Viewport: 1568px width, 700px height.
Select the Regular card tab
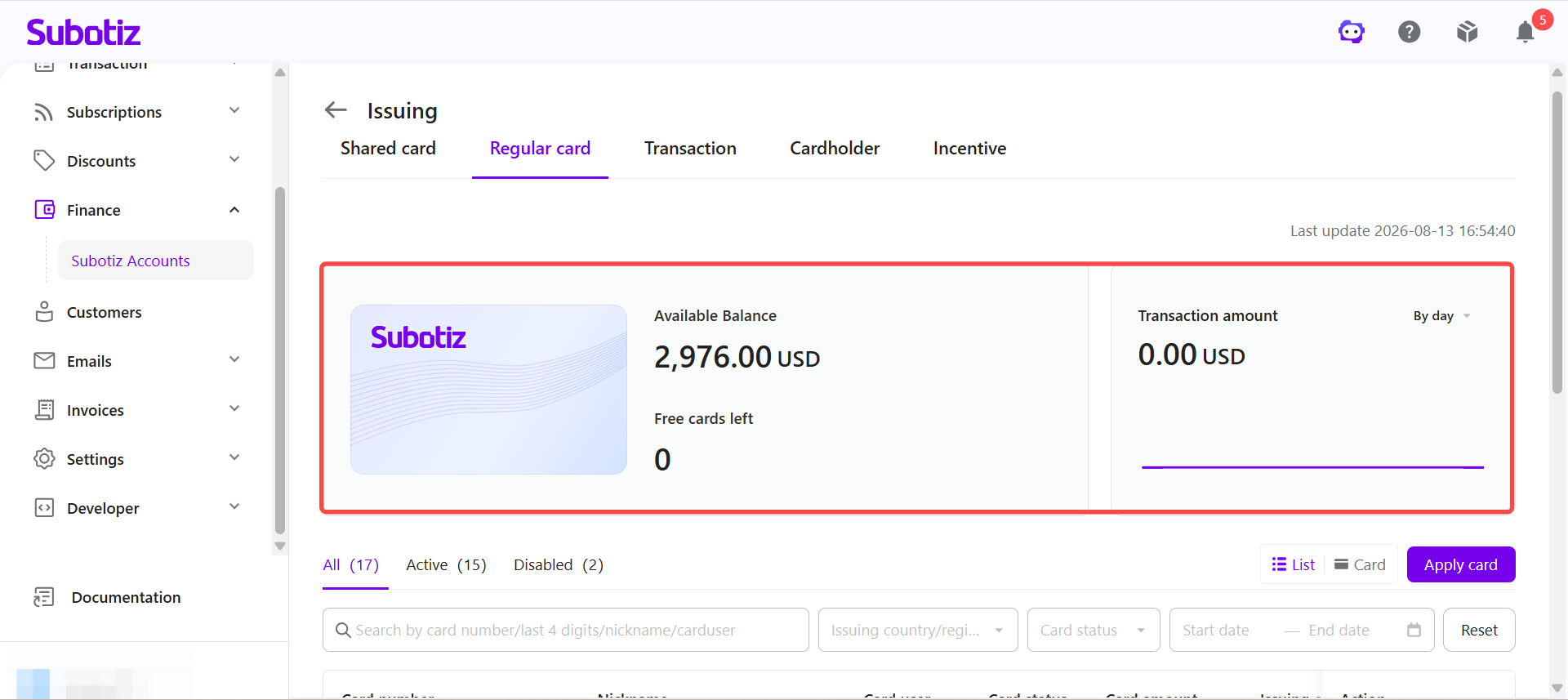click(540, 148)
